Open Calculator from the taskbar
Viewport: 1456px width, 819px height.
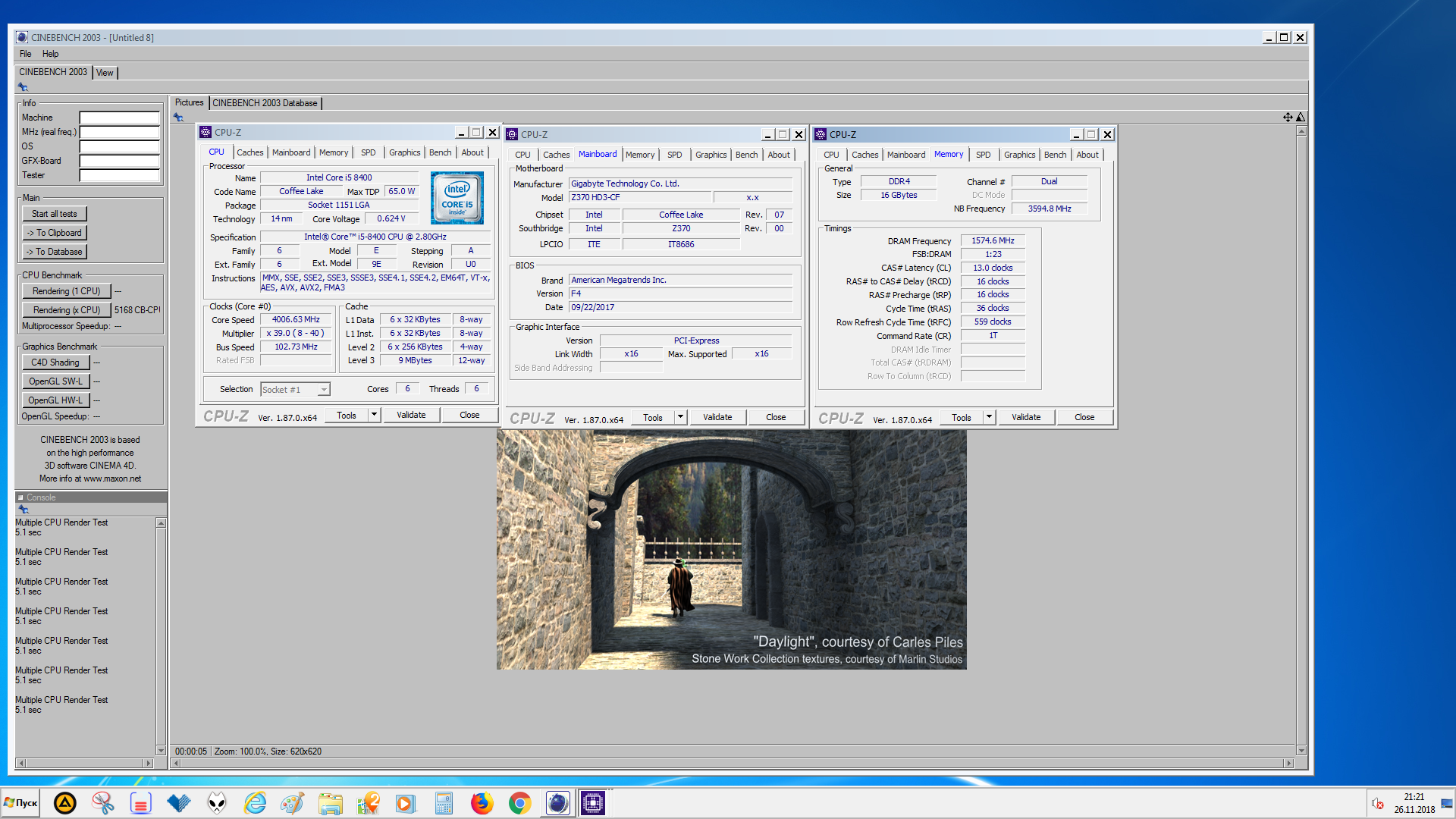click(x=444, y=803)
